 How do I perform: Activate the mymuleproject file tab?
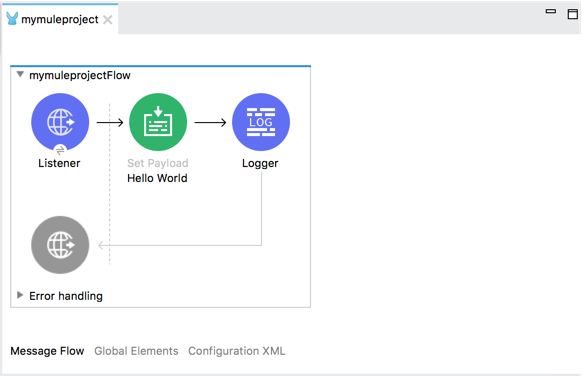(60, 19)
